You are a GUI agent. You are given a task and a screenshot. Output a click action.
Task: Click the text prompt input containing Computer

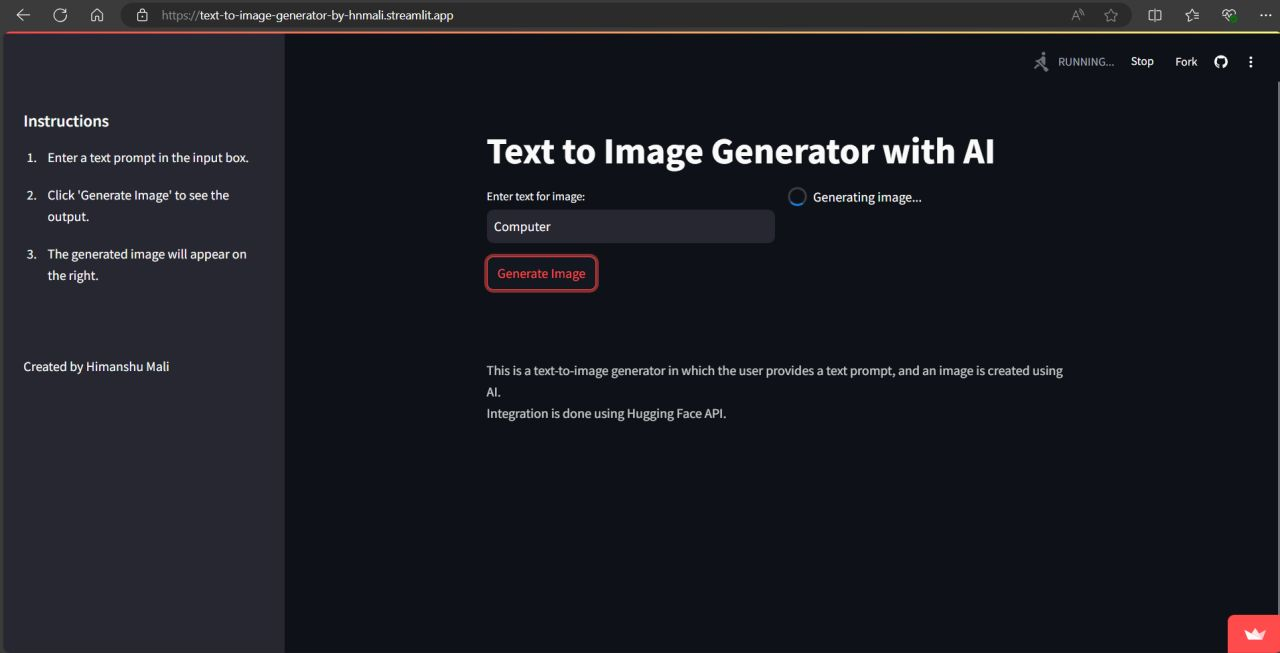coord(630,226)
